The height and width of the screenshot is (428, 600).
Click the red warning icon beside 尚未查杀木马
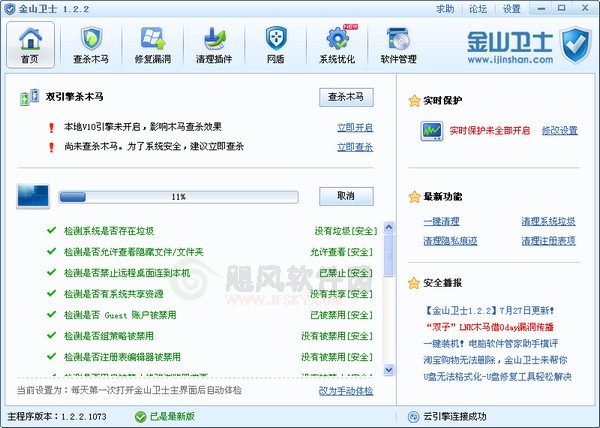(x=52, y=147)
